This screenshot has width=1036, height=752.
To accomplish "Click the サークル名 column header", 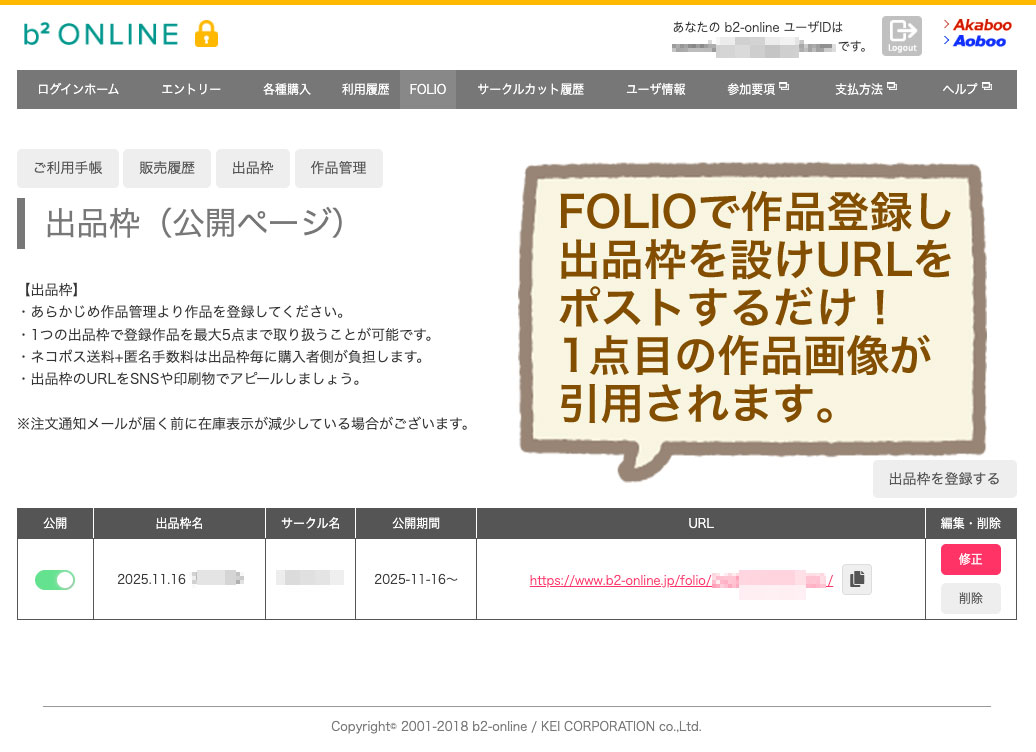I will click(311, 523).
